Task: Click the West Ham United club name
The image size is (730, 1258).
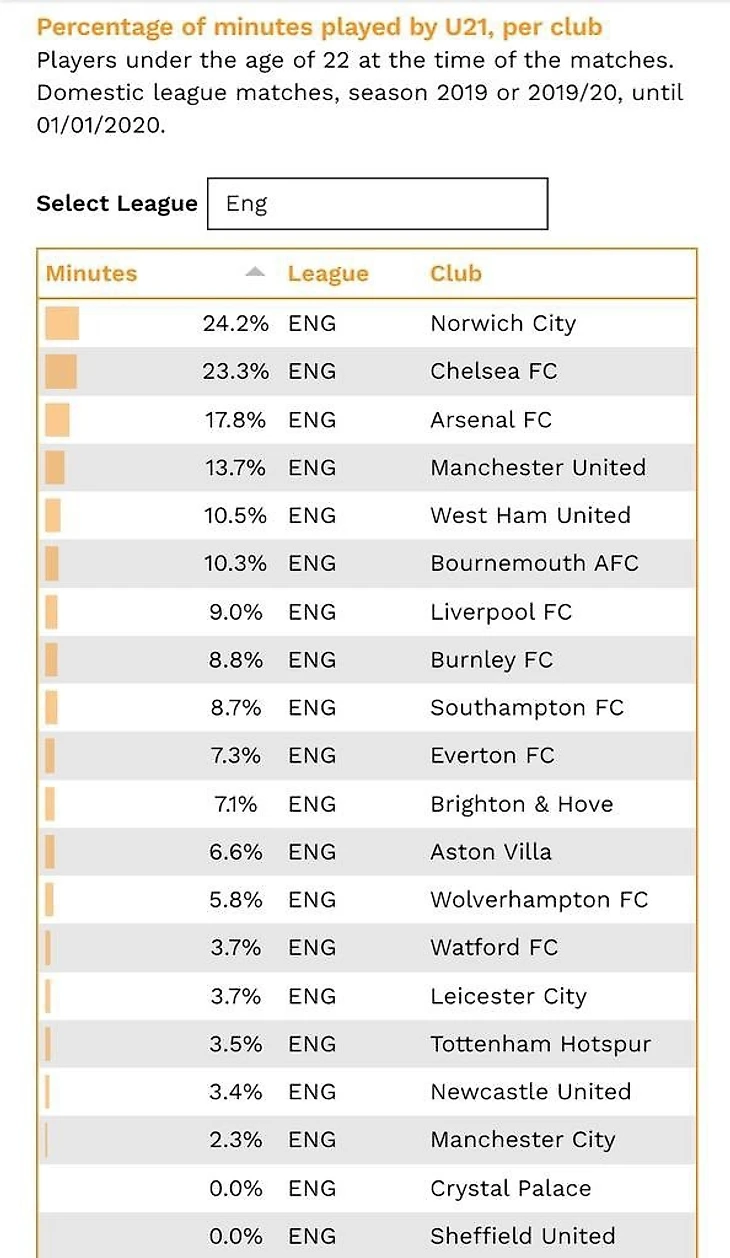Action: pyautogui.click(x=530, y=516)
